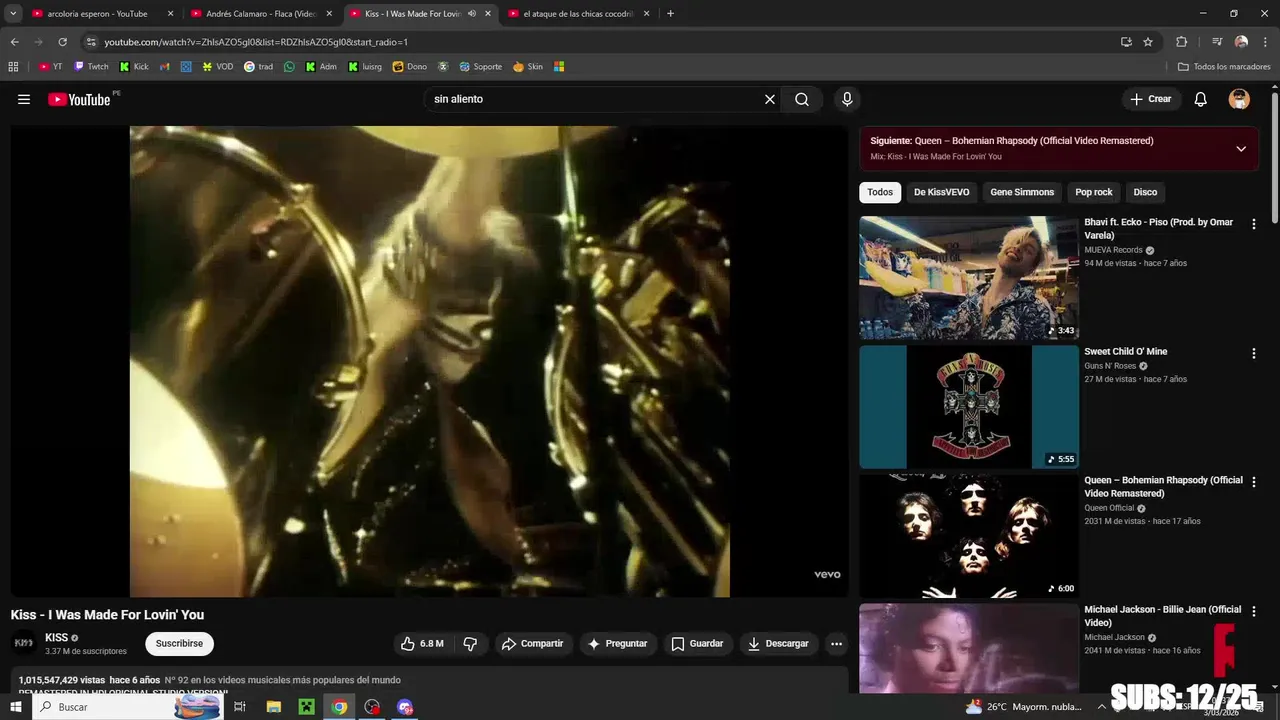
Task: Open the Chrome extensions puzzle icon
Action: tap(1181, 42)
